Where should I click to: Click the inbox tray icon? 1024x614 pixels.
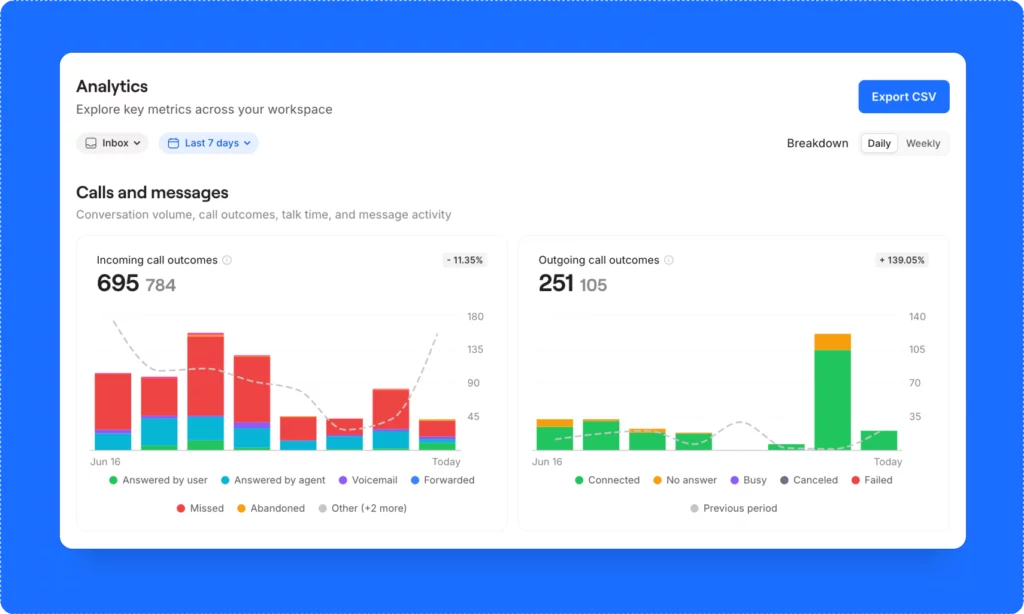coord(91,143)
